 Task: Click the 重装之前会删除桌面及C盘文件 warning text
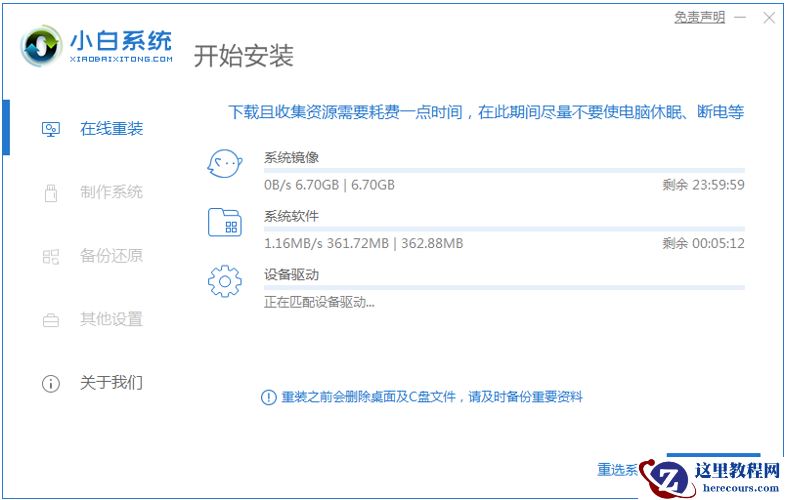pyautogui.click(x=432, y=397)
